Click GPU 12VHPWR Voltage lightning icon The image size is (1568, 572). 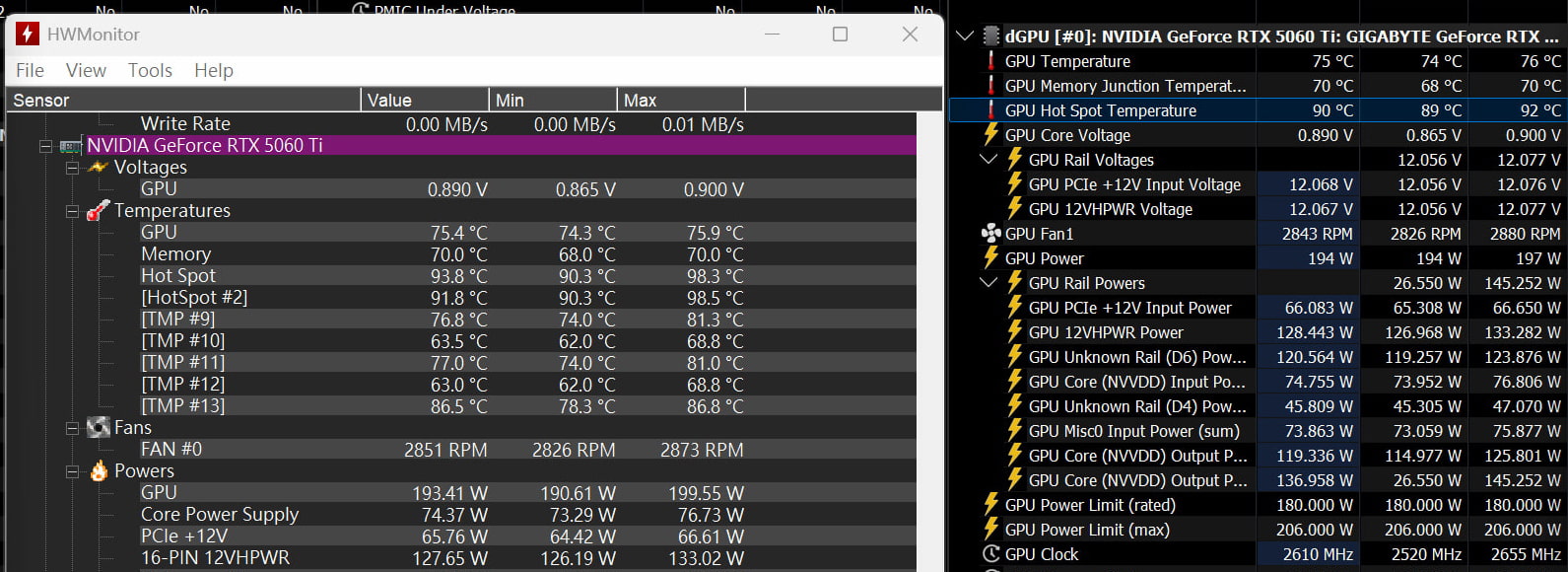pos(1015,209)
